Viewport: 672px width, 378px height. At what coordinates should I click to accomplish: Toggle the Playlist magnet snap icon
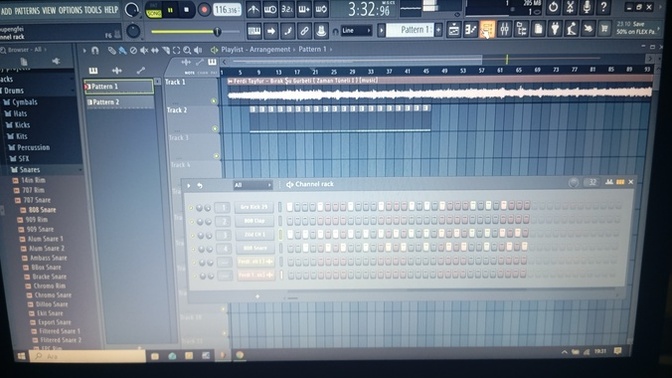tap(95, 51)
